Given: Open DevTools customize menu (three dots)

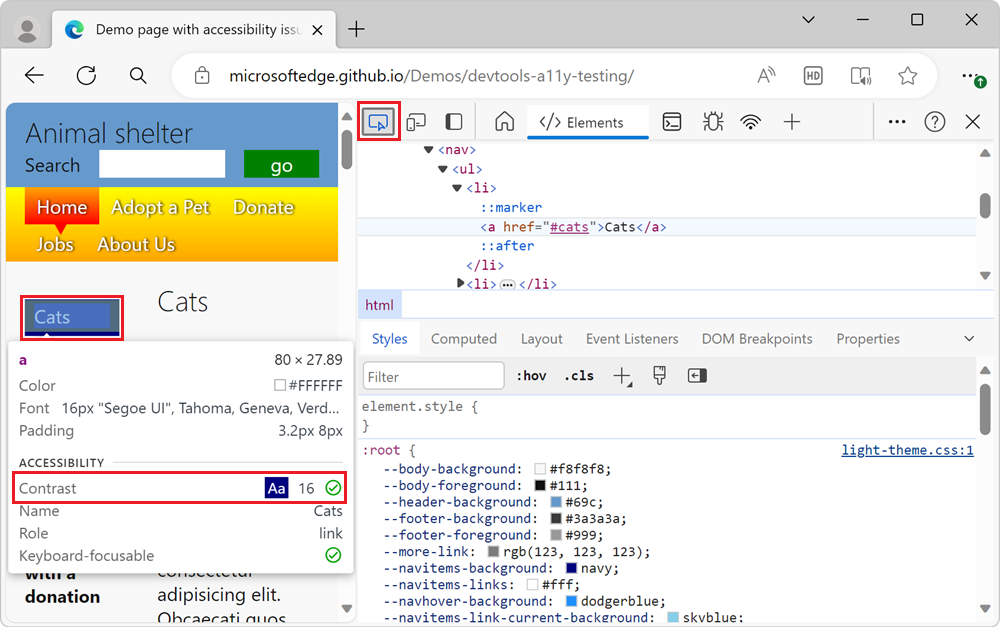Looking at the screenshot, I should click(x=896, y=121).
